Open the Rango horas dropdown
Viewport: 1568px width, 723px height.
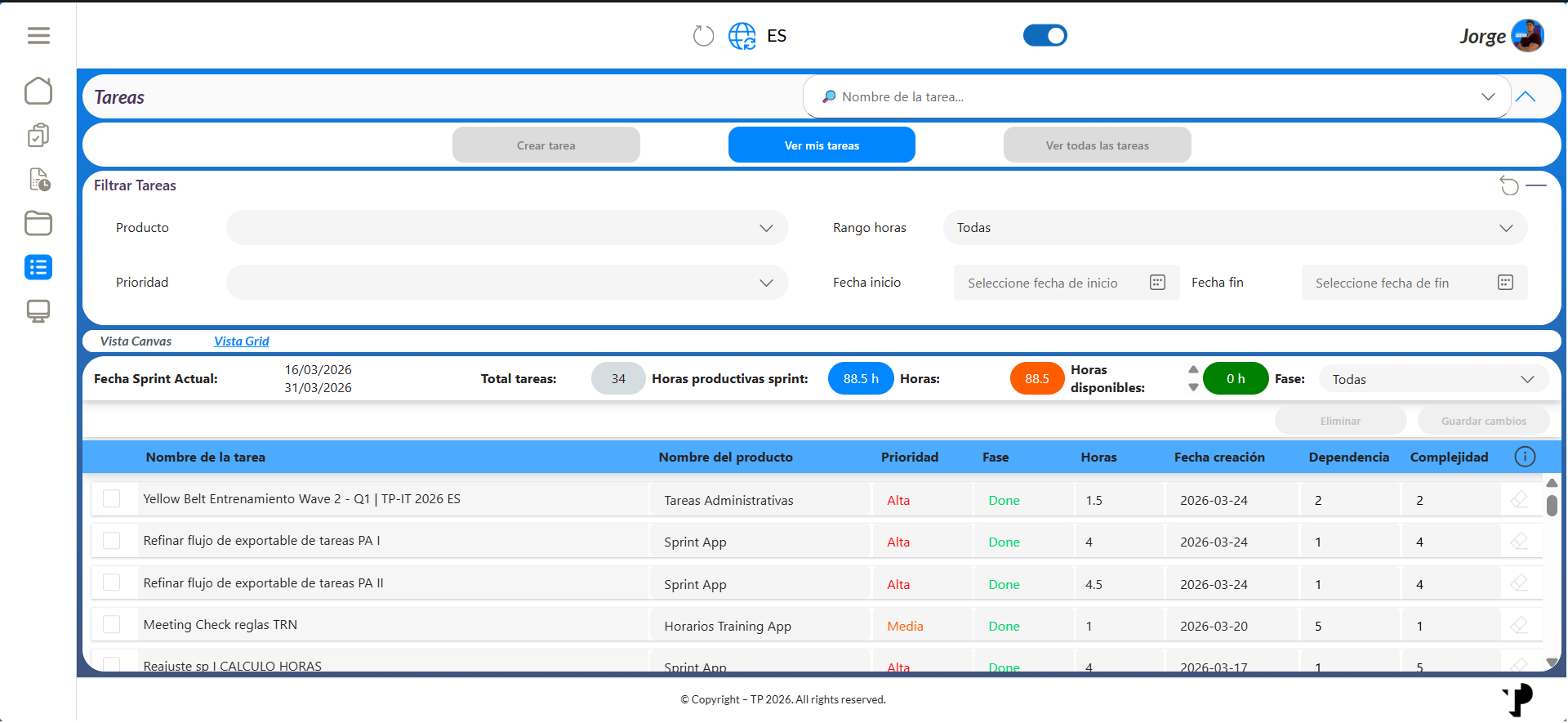(x=1235, y=228)
